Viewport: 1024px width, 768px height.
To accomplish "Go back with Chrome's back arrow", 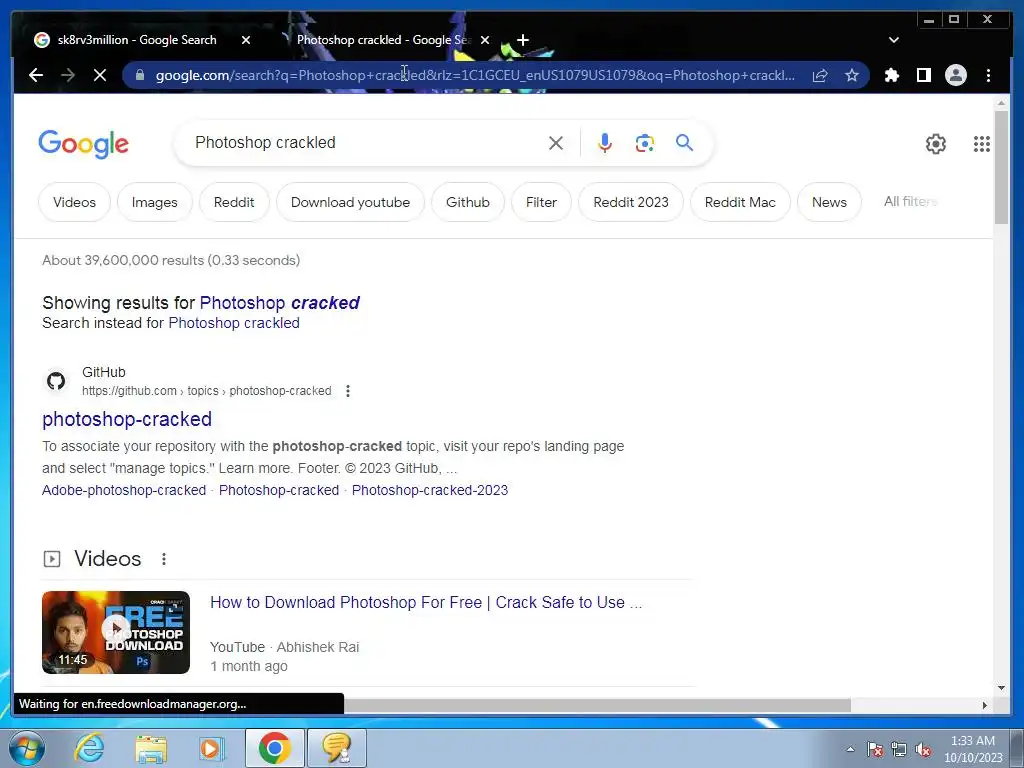I will 36,75.
